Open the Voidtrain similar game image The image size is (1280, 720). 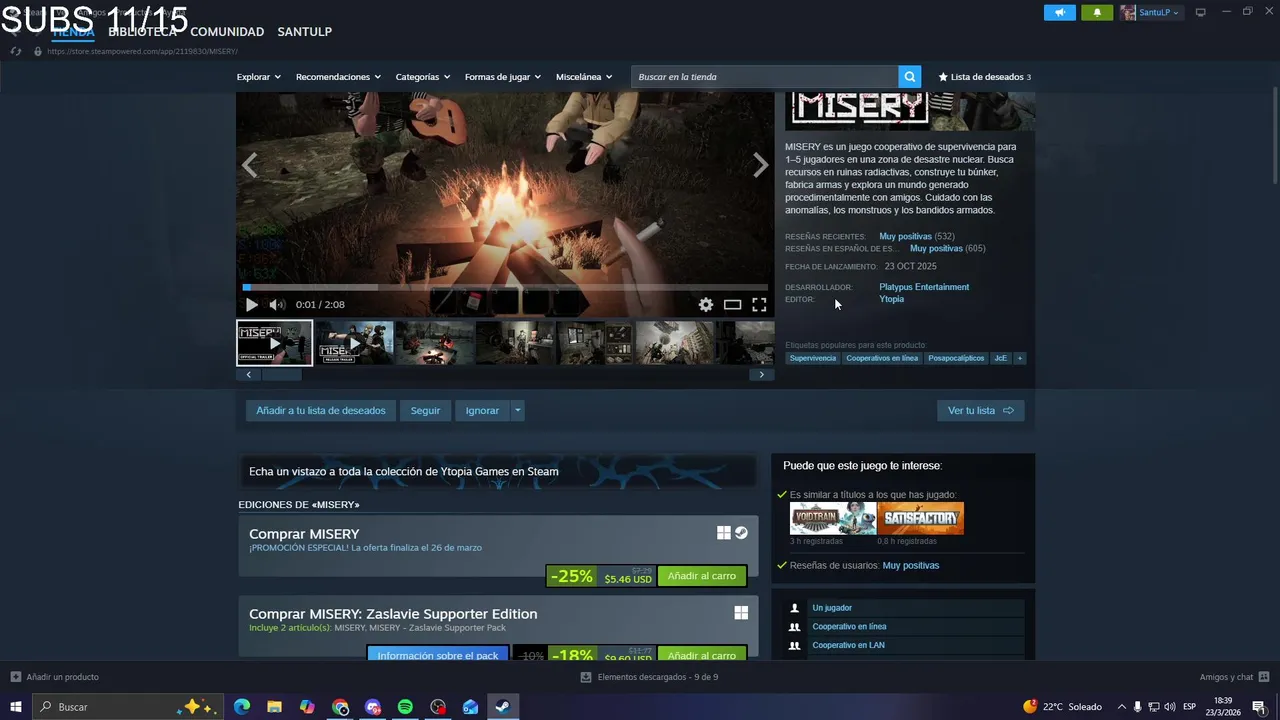point(833,518)
